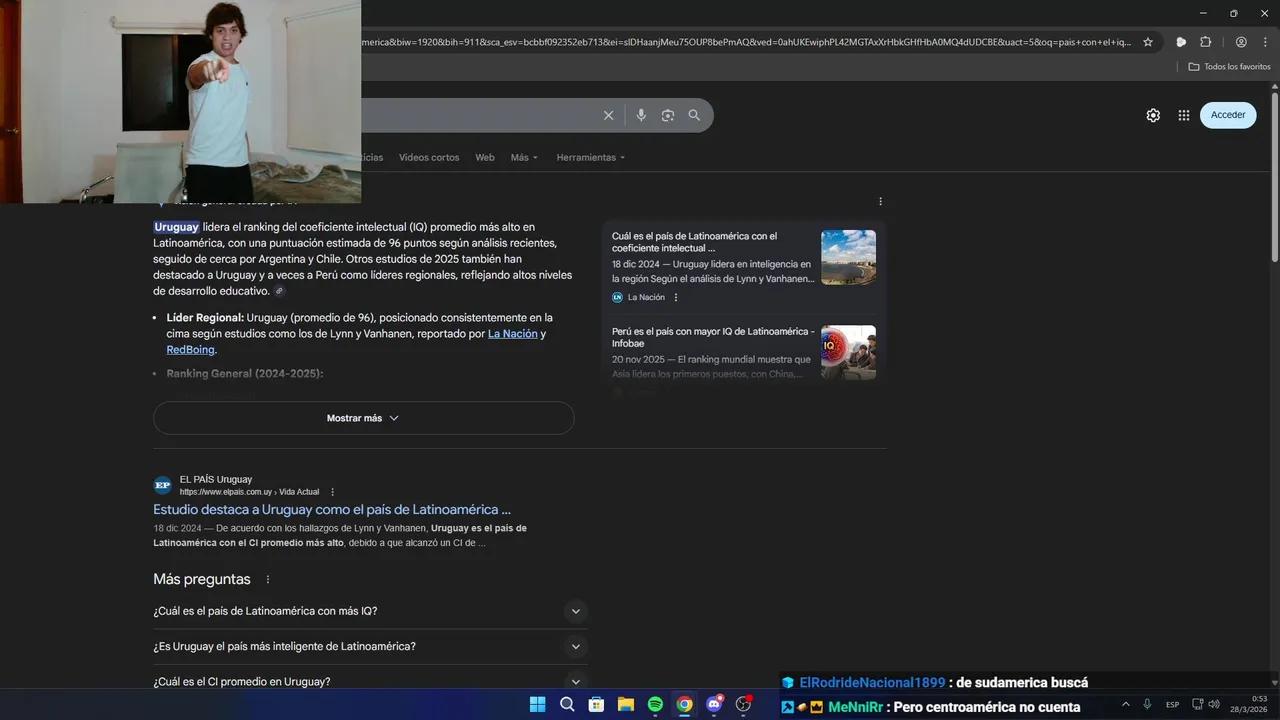Open the Herramientas dropdown
This screenshot has height=720, width=1280.
coord(586,157)
